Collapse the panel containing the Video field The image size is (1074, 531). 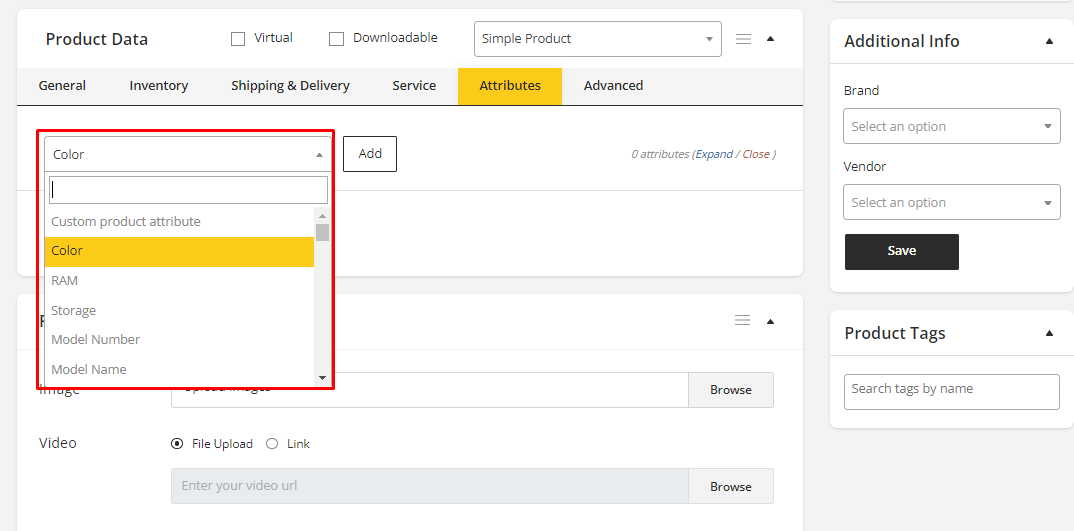770,321
